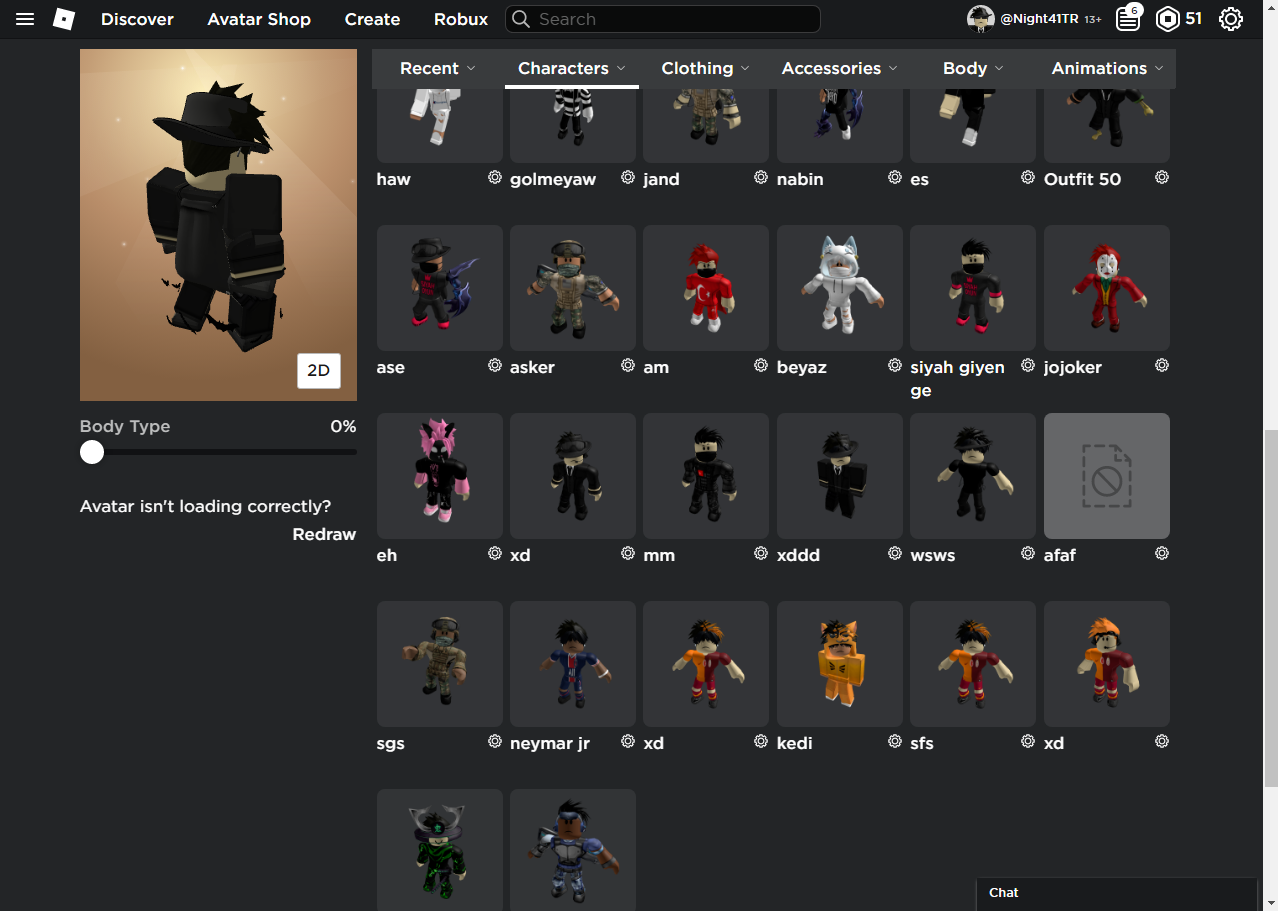Click the Body Type slider handle
This screenshot has height=911, width=1278.
pos(92,452)
